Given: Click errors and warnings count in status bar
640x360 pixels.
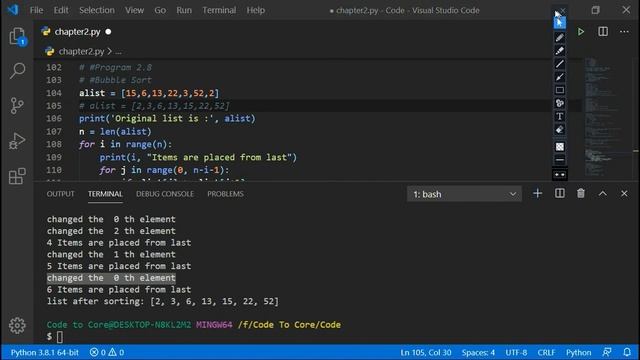Looking at the screenshot, I should point(107,352).
